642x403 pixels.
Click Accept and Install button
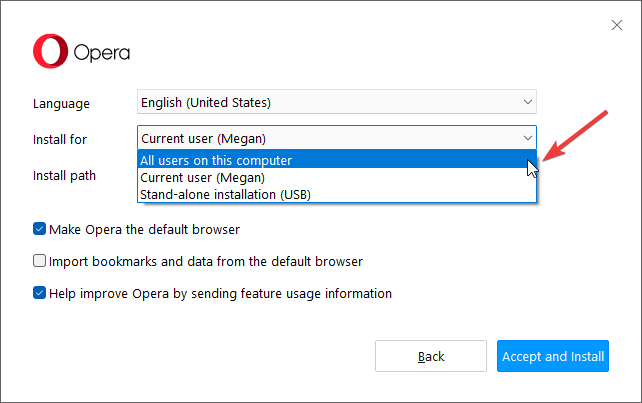pos(553,356)
